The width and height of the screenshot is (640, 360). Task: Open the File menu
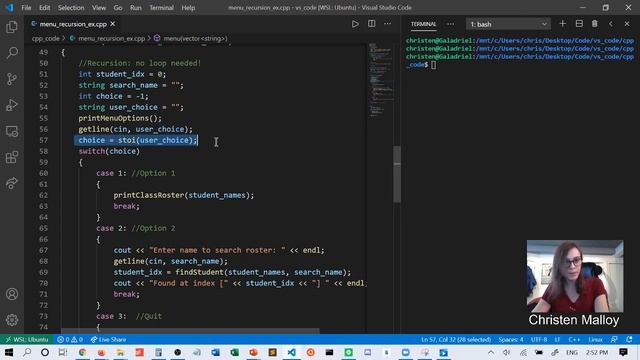click(x=26, y=8)
